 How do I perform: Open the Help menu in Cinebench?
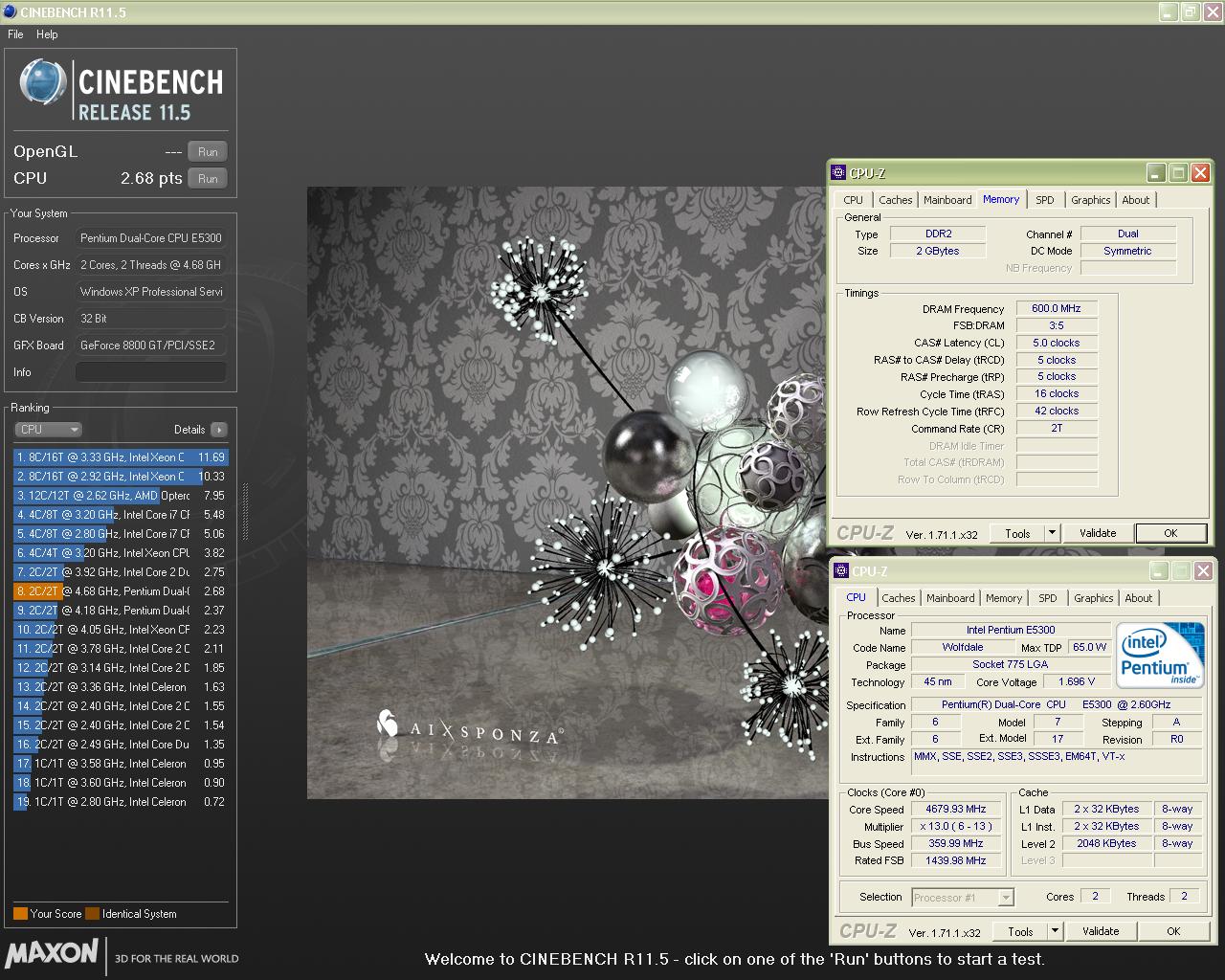[x=47, y=34]
